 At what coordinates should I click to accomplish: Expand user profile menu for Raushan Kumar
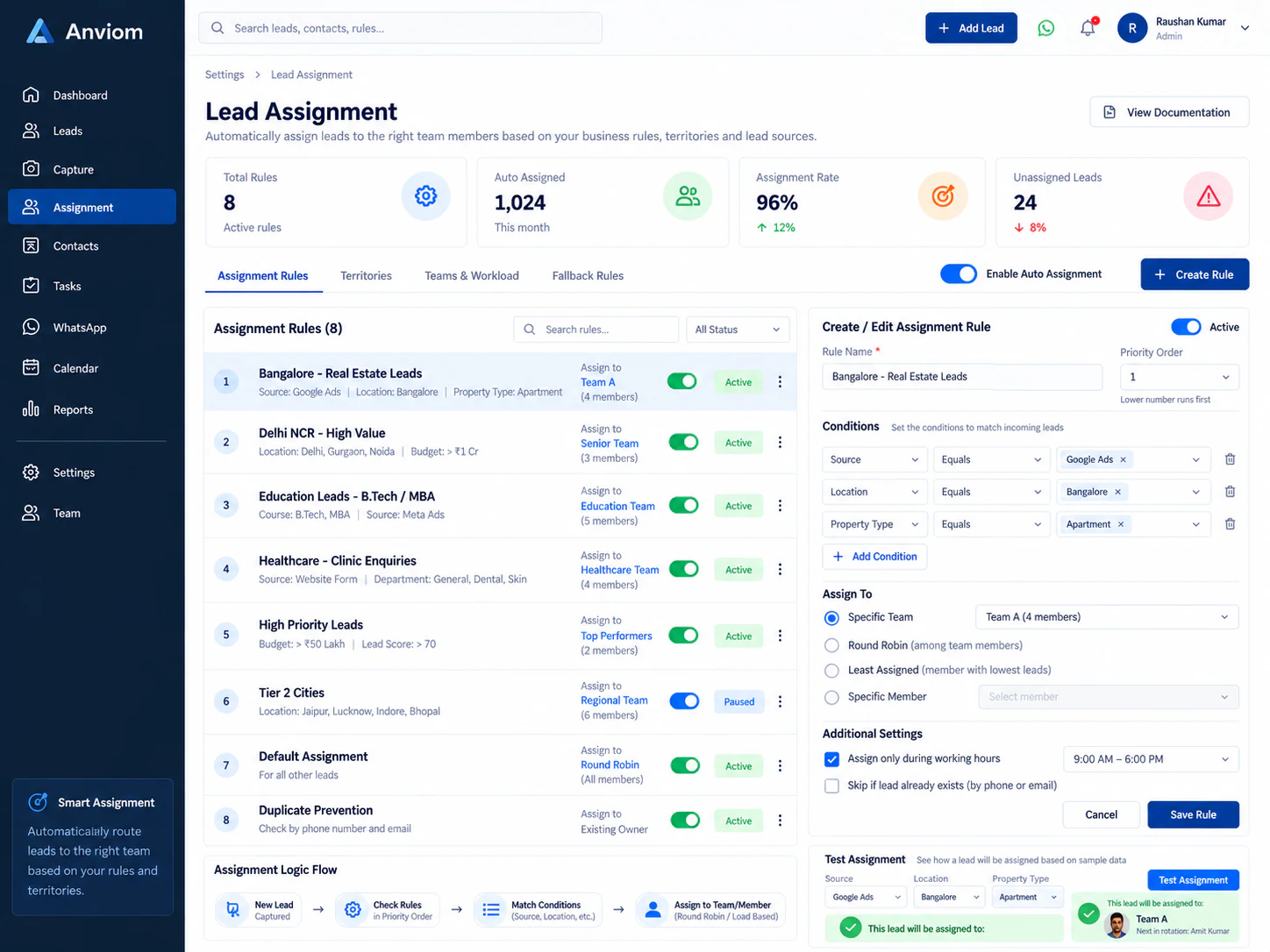click(1245, 28)
